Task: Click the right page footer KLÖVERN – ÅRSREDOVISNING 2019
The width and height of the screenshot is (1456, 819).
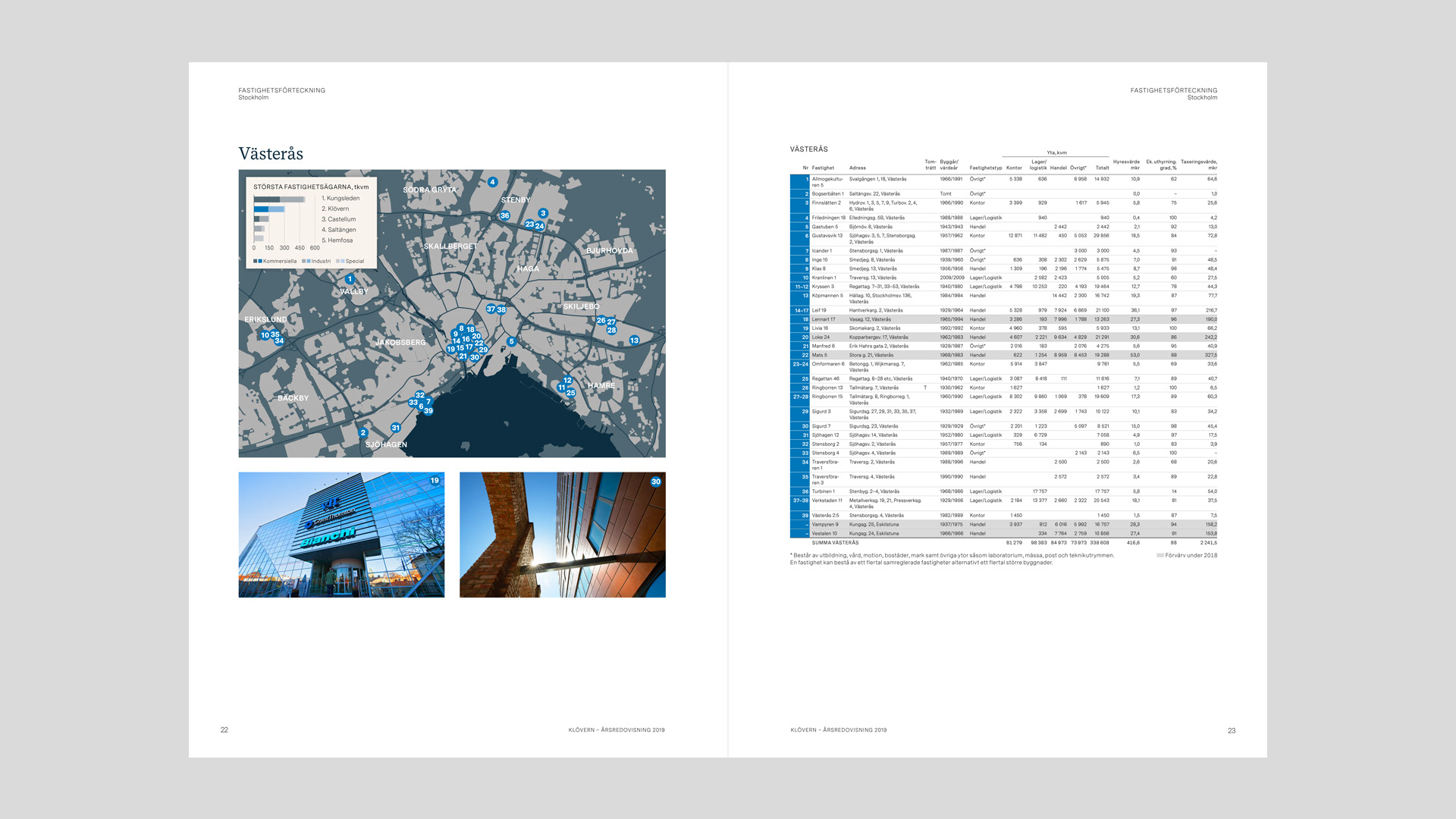Action: tap(839, 730)
